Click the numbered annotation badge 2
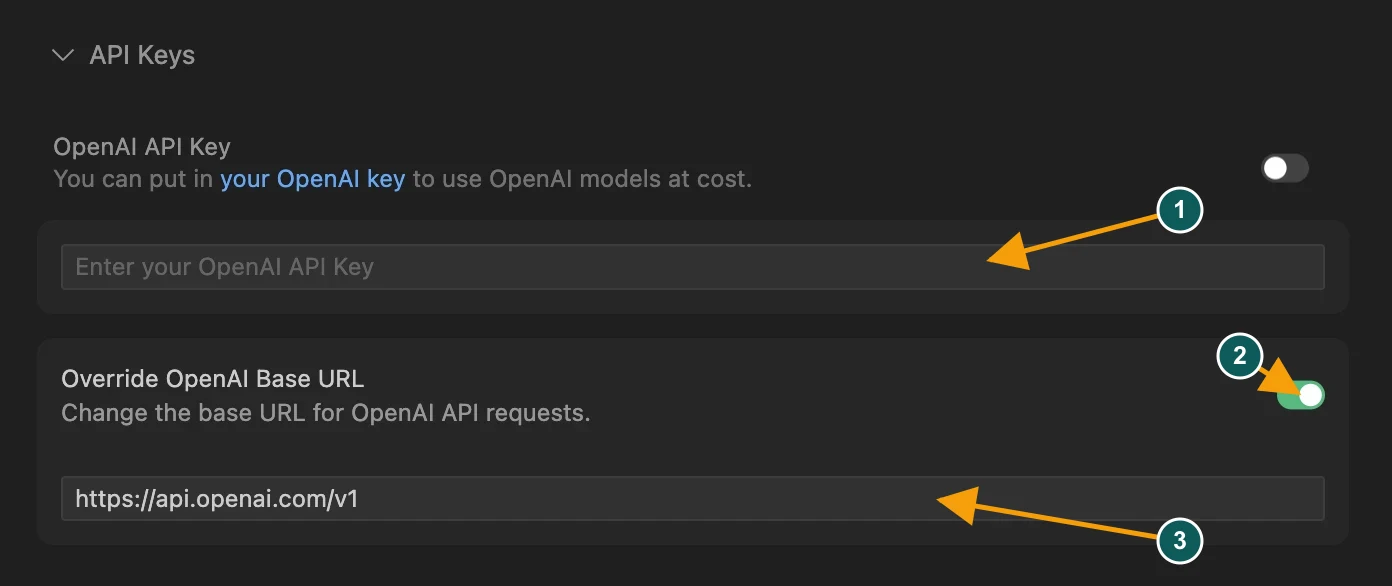The height and width of the screenshot is (586, 1392). tap(1240, 356)
